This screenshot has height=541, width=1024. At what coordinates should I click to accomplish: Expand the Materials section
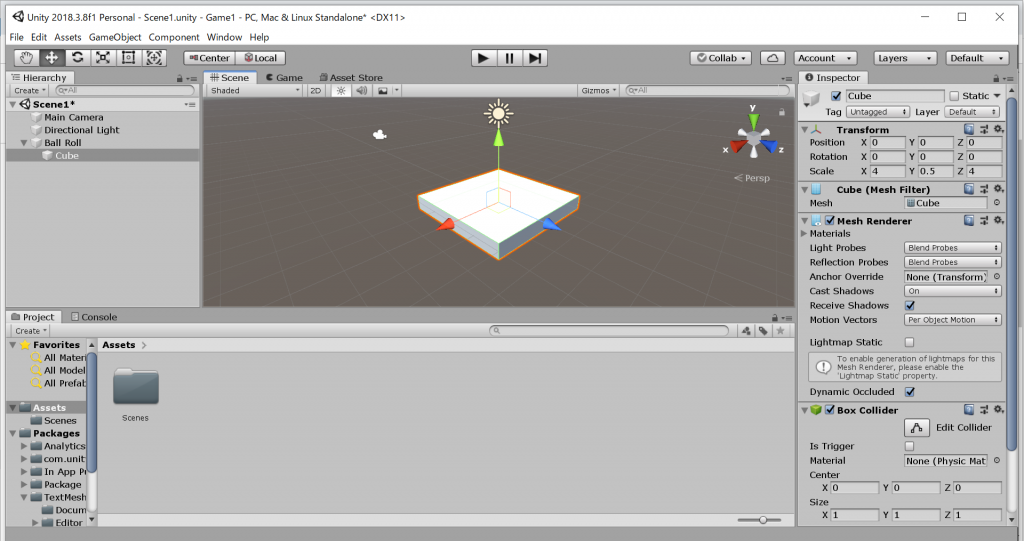click(805, 234)
